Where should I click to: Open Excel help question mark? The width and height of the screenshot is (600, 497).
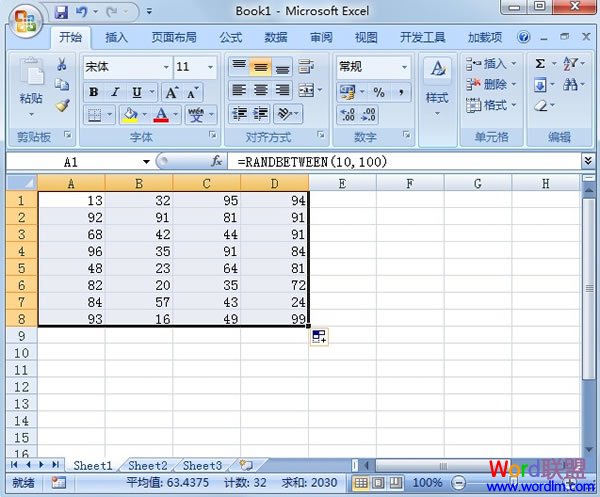[x=523, y=37]
